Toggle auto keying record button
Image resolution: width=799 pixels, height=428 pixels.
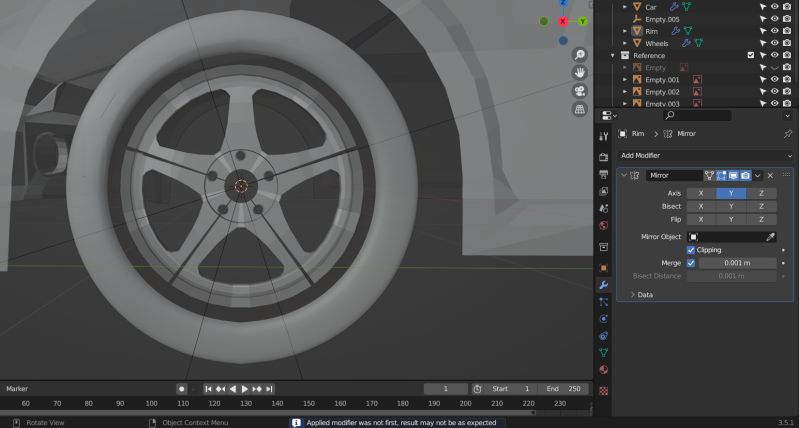click(x=181, y=389)
